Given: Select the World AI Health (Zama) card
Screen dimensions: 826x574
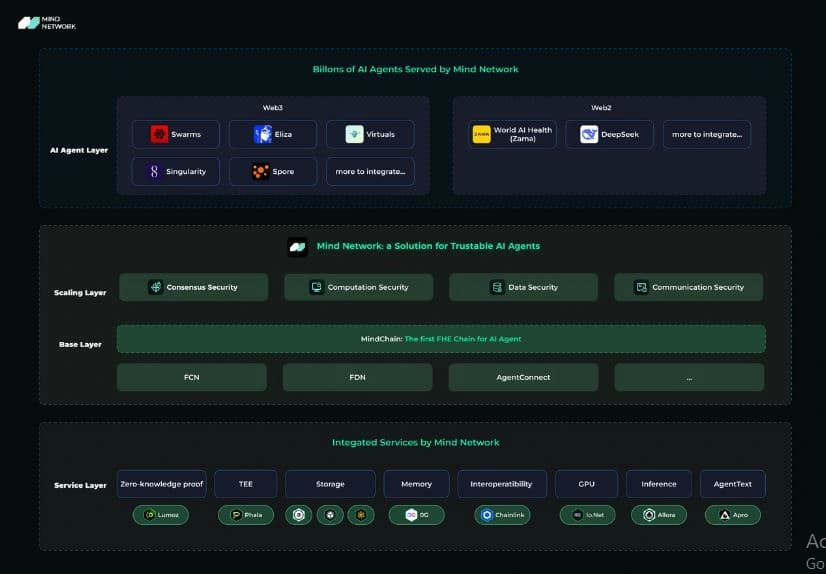Looking at the screenshot, I should click(512, 134).
